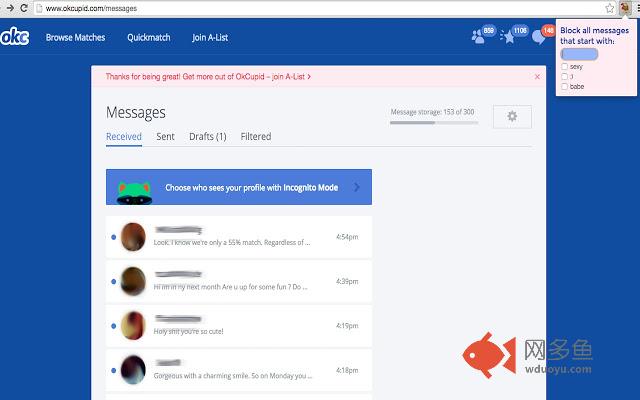The height and width of the screenshot is (400, 640).
Task: Reload the page in browser
Action: pyautogui.click(x=24, y=8)
